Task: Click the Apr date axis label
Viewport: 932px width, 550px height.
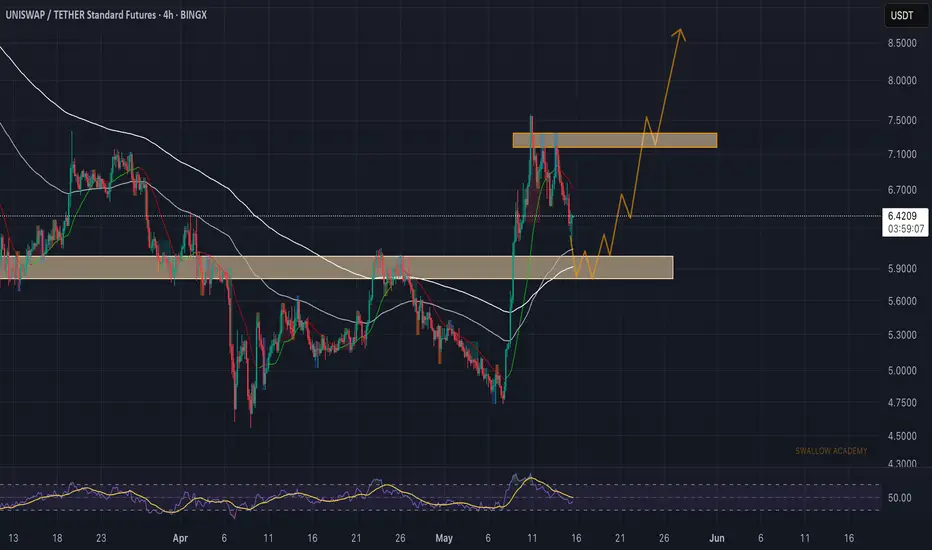Action: tap(180, 538)
